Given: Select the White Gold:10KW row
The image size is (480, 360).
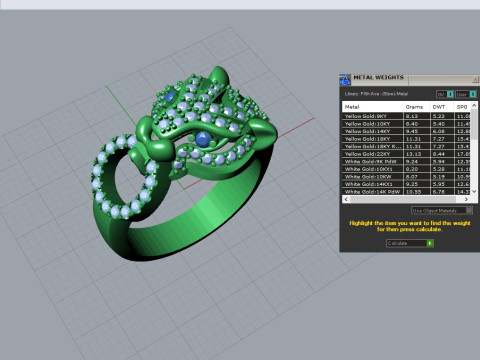Looking at the screenshot, I should click(x=407, y=177).
